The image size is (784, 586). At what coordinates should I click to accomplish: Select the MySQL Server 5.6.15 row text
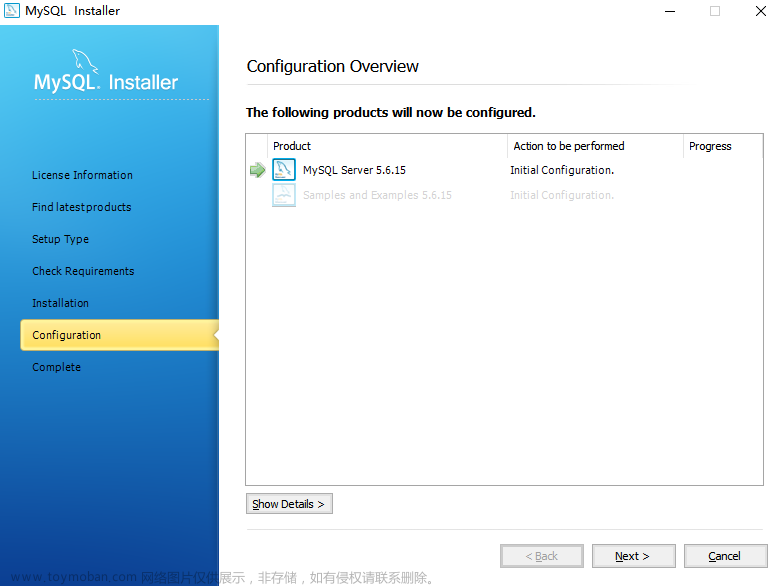(354, 170)
